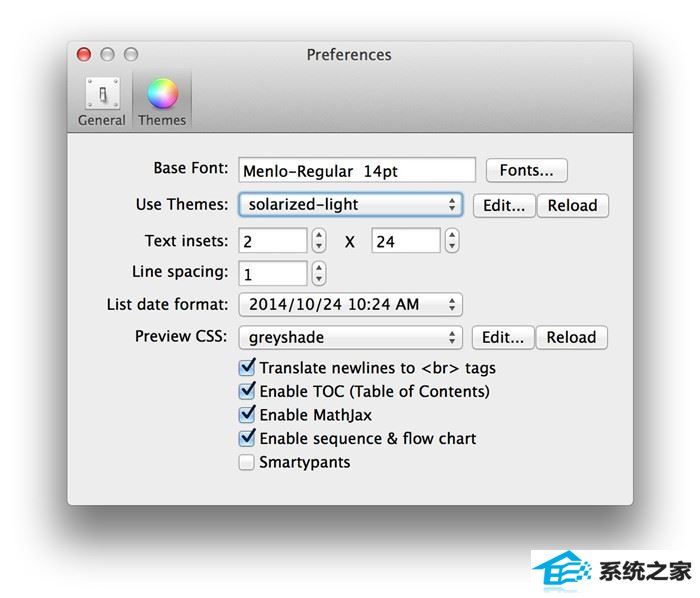Open the Fonts... picker
The width and height of the screenshot is (700, 598).
click(526, 170)
